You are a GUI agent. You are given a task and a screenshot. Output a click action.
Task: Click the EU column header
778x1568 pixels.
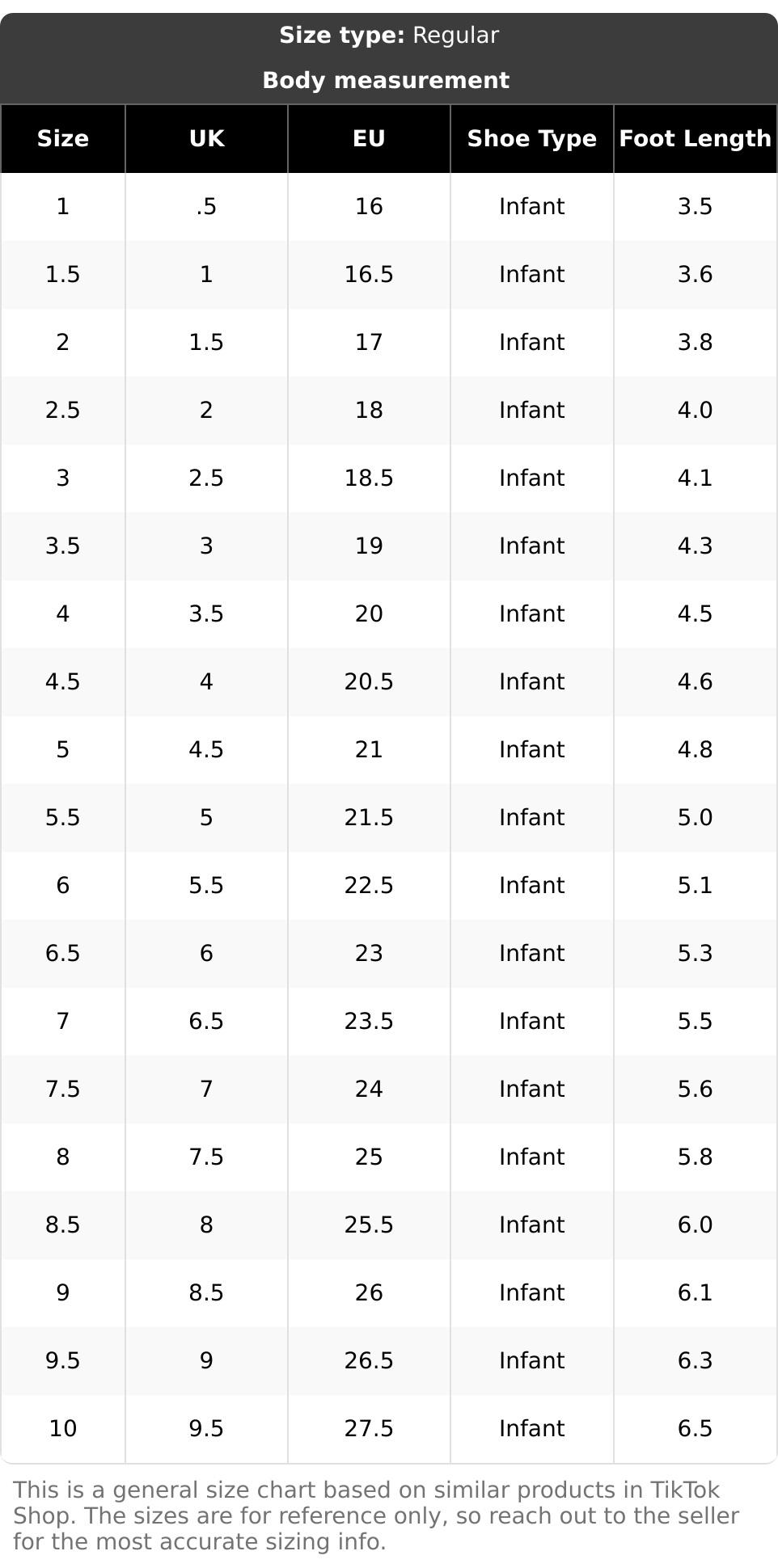point(369,138)
